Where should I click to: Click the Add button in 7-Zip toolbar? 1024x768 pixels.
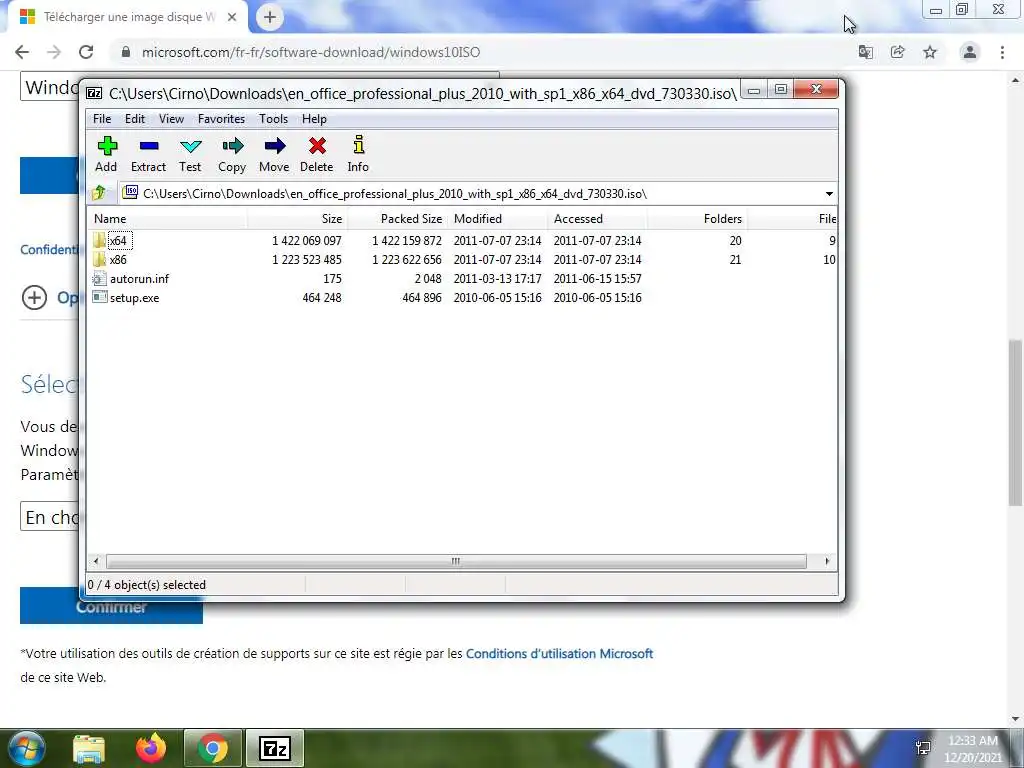[106, 154]
